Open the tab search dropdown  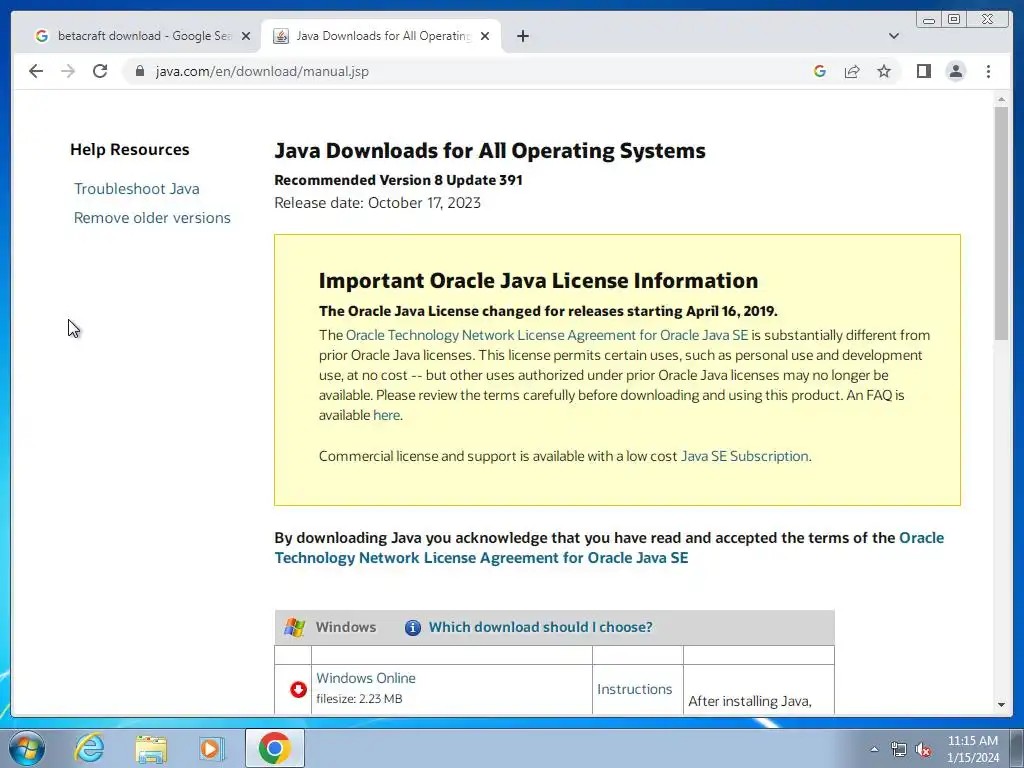pos(893,36)
